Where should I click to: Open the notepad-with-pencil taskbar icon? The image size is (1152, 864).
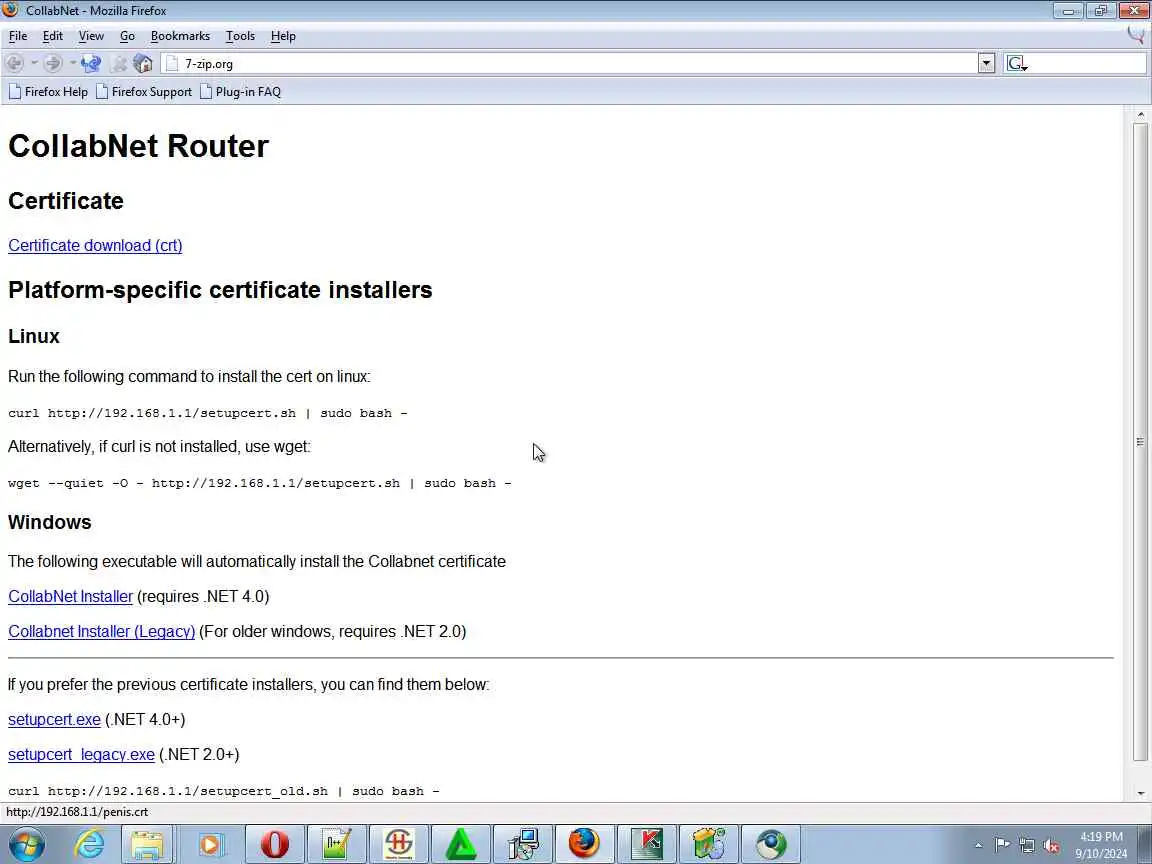(336, 844)
